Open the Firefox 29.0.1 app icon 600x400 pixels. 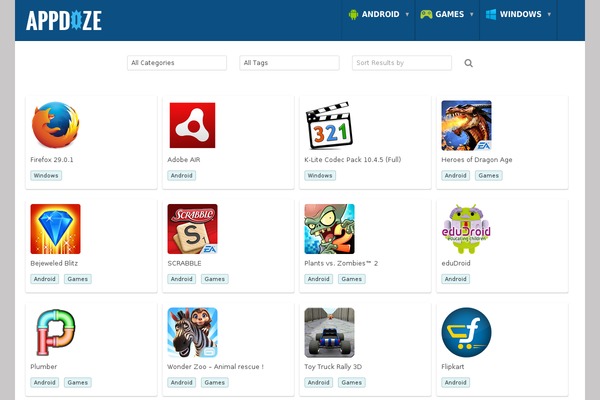click(55, 125)
